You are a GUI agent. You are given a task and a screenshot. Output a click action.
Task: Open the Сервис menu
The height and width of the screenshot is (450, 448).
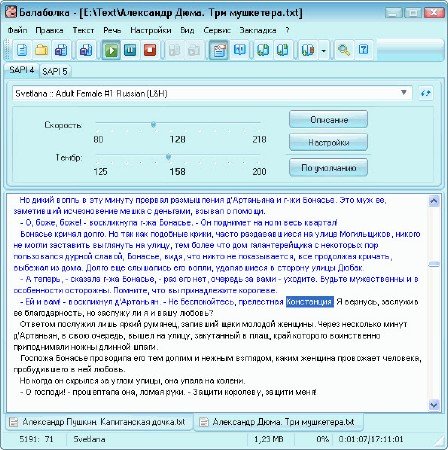217,30
